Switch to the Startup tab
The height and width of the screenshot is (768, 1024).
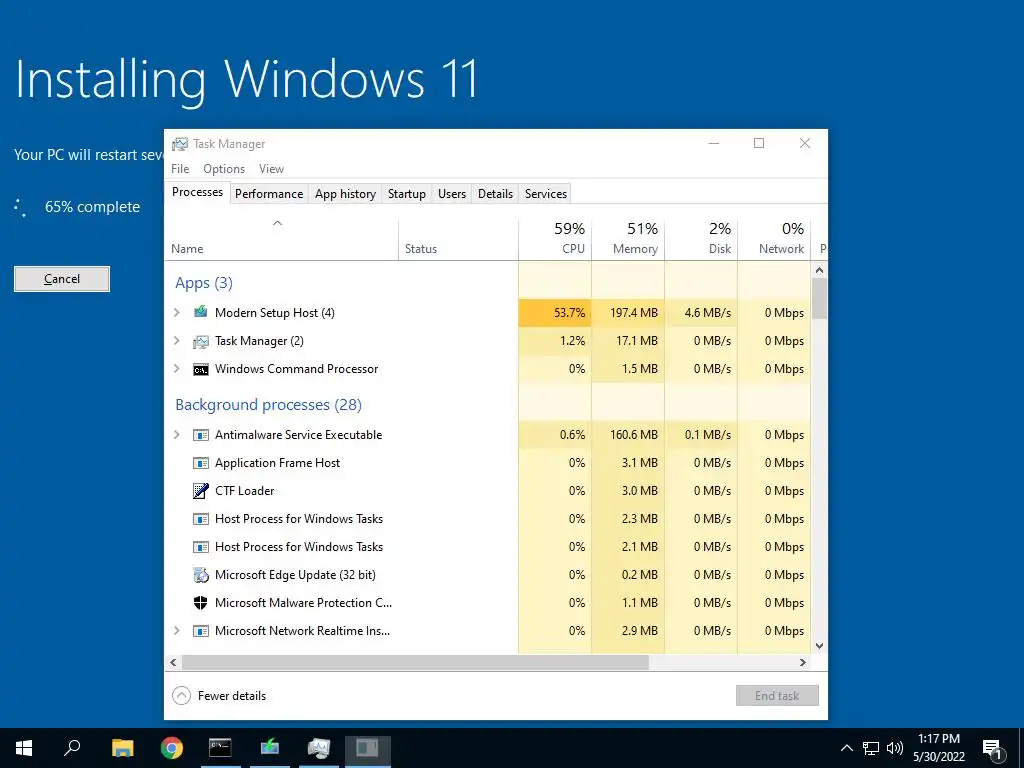407,194
